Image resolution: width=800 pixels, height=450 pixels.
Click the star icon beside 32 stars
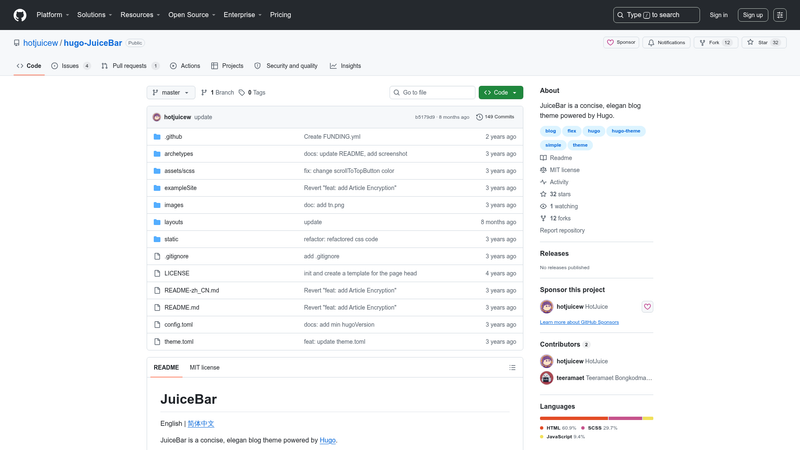(x=543, y=194)
